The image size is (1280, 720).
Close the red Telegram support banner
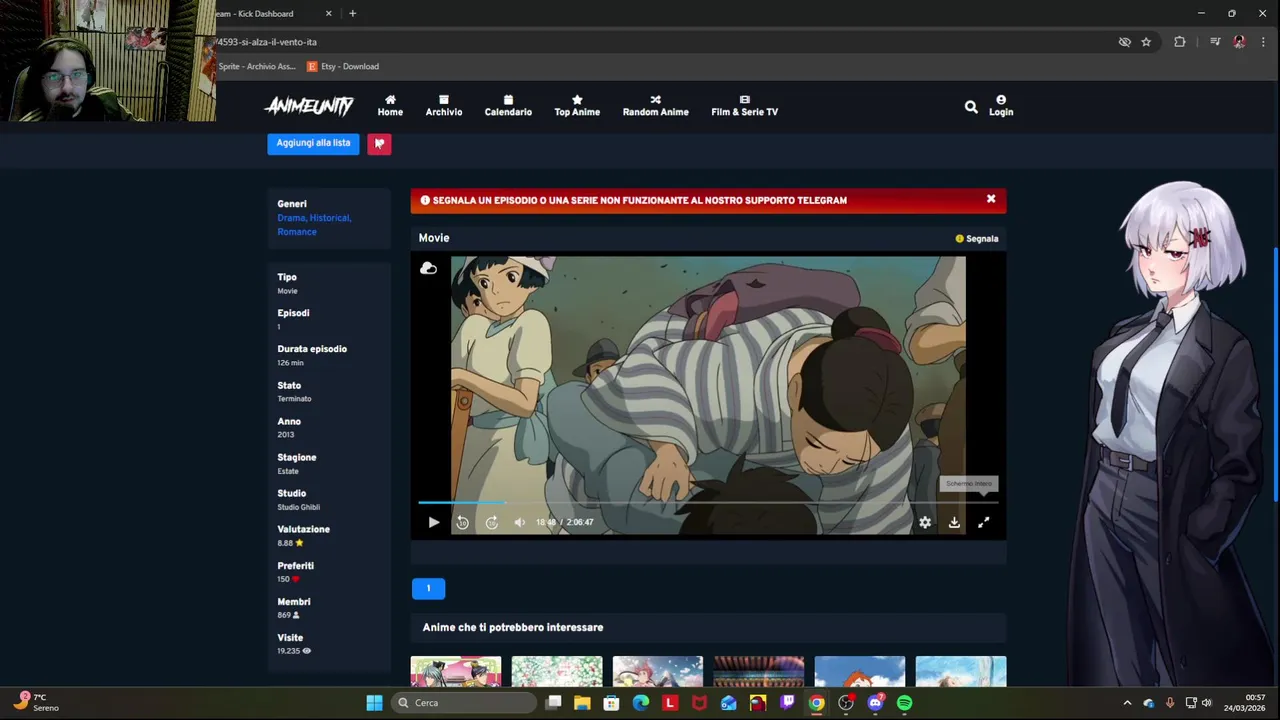tap(991, 199)
